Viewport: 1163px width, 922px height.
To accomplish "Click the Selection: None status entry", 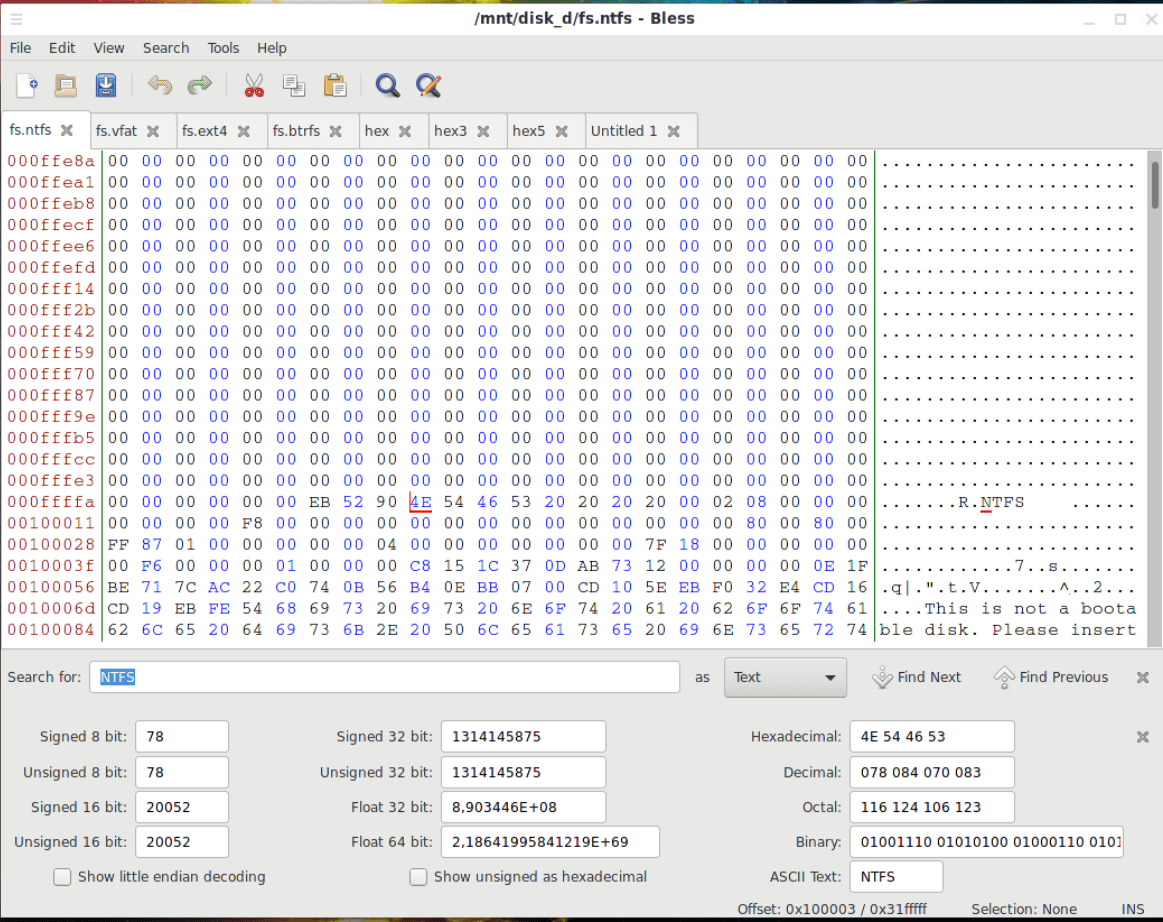I will coord(1024,909).
